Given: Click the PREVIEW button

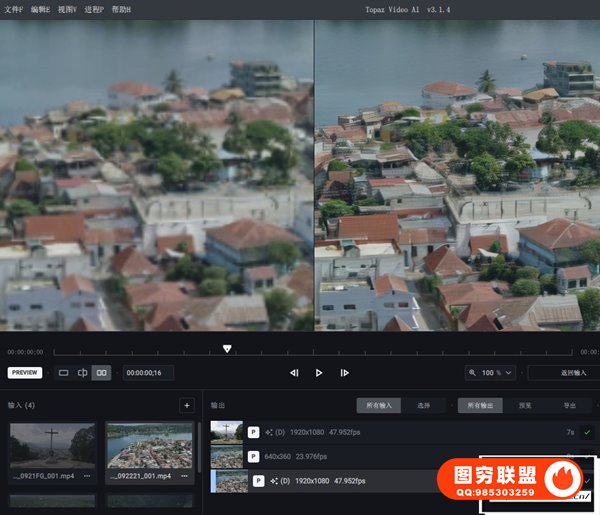Looking at the screenshot, I should (x=25, y=373).
